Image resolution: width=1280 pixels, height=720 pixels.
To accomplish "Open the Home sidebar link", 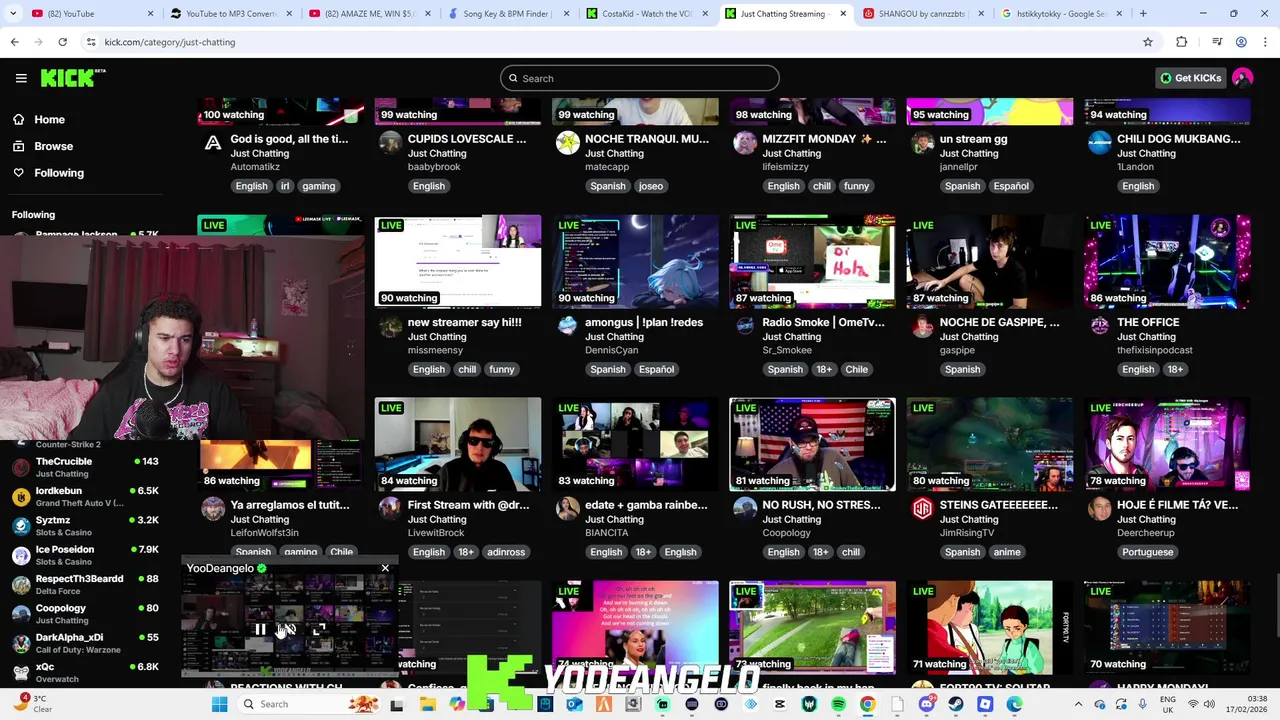I will coord(49,119).
